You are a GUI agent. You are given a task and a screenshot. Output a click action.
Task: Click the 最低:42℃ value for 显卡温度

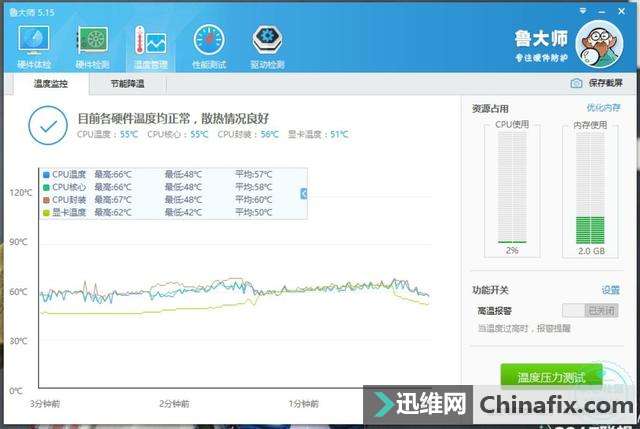coord(183,213)
